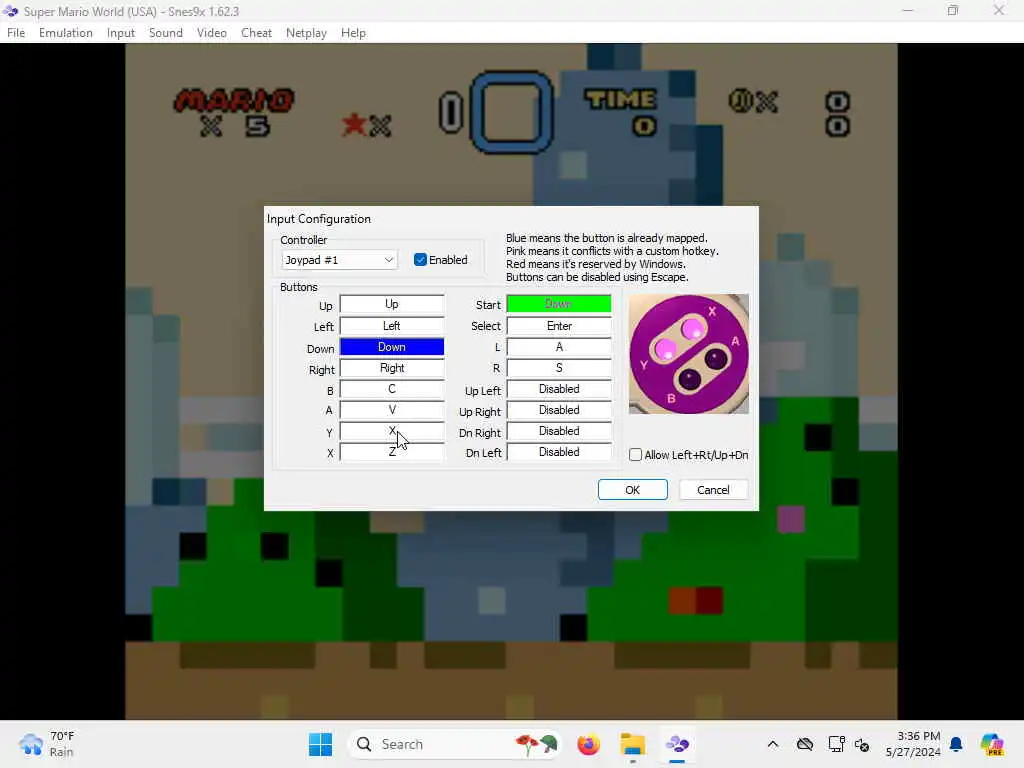The height and width of the screenshot is (768, 1024).
Task: Select the Select field mapped to Enter
Action: [559, 326]
